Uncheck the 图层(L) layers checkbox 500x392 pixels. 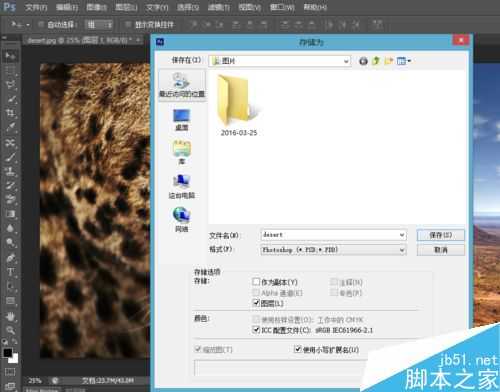coord(256,303)
